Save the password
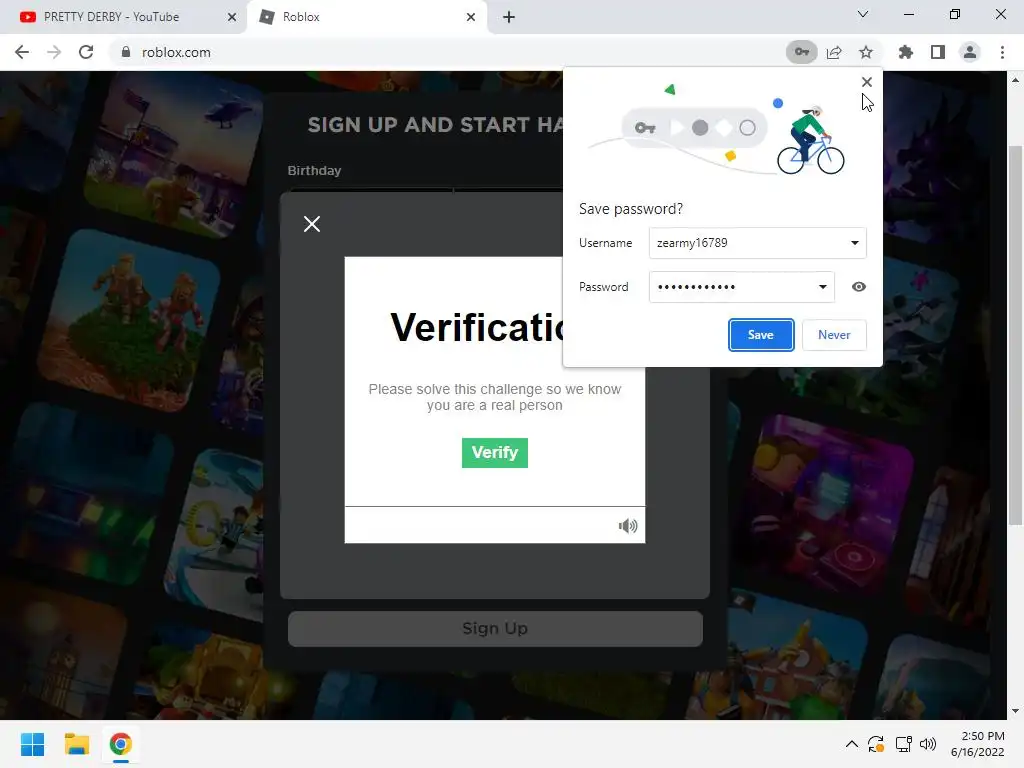 [x=761, y=335]
